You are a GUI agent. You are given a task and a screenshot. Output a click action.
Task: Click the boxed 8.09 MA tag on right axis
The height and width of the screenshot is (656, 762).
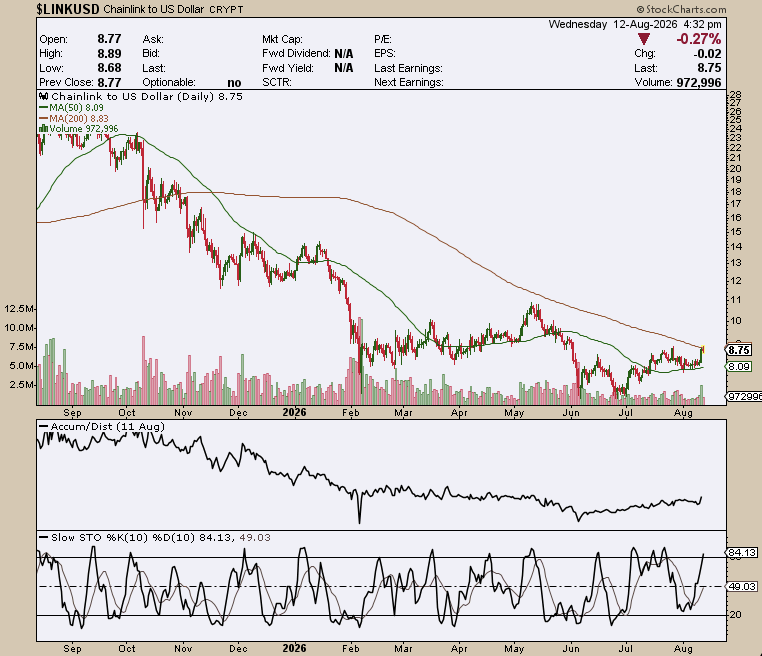click(x=739, y=366)
